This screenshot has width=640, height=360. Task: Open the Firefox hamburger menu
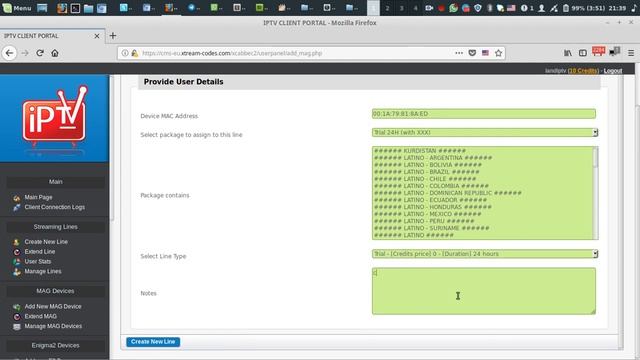[x=631, y=53]
